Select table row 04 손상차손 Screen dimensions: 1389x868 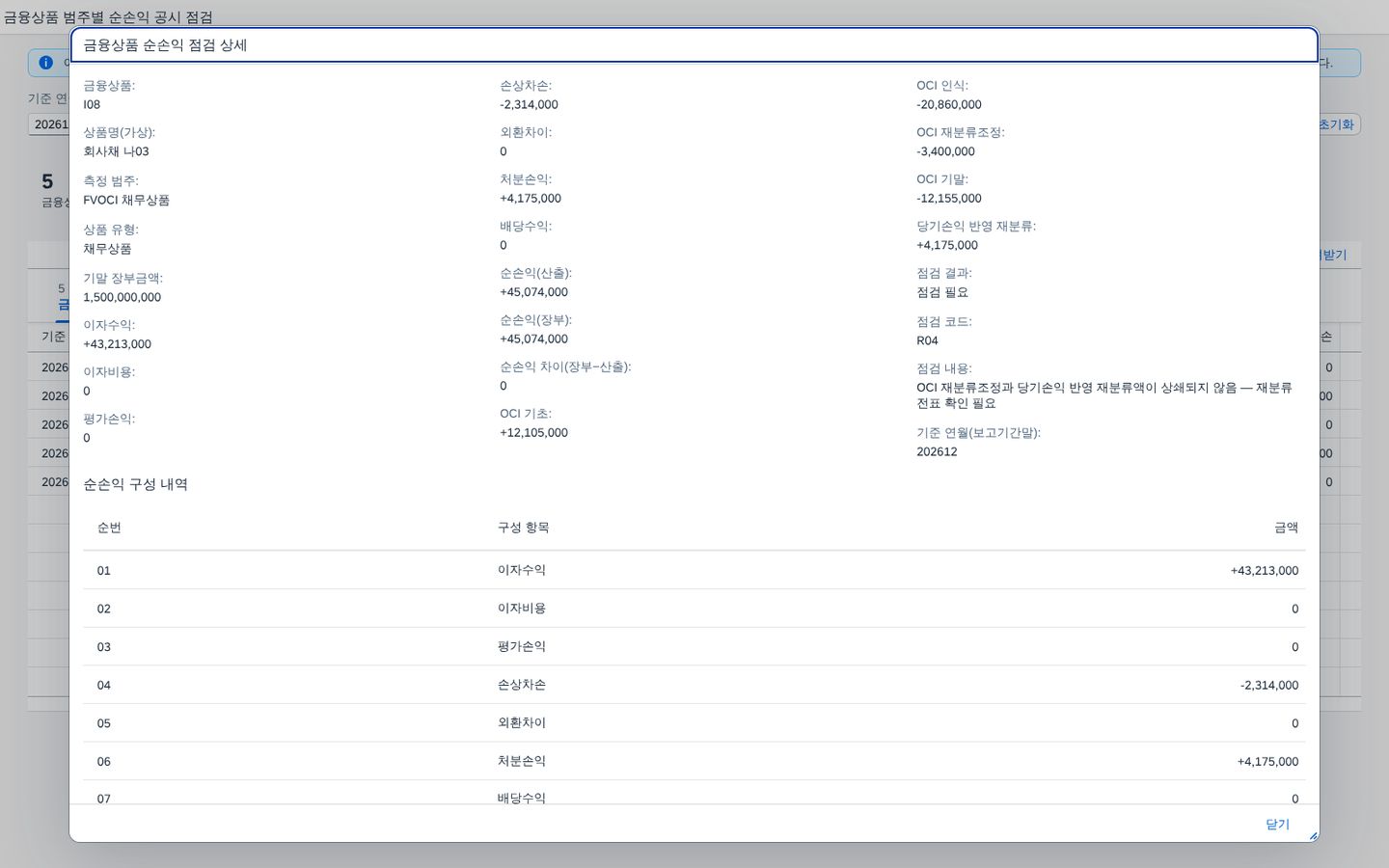(x=694, y=685)
